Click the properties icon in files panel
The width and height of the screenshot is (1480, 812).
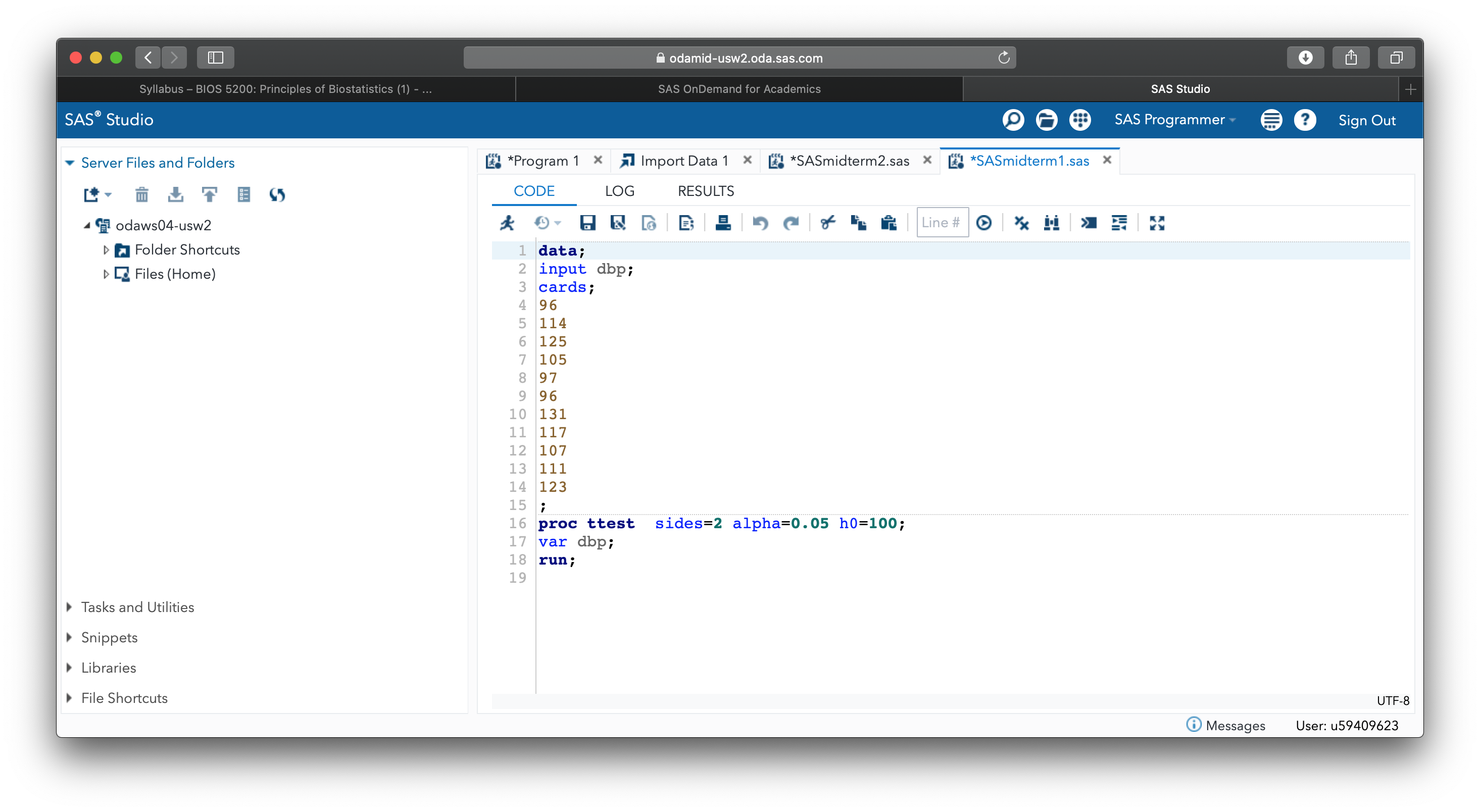click(243, 195)
